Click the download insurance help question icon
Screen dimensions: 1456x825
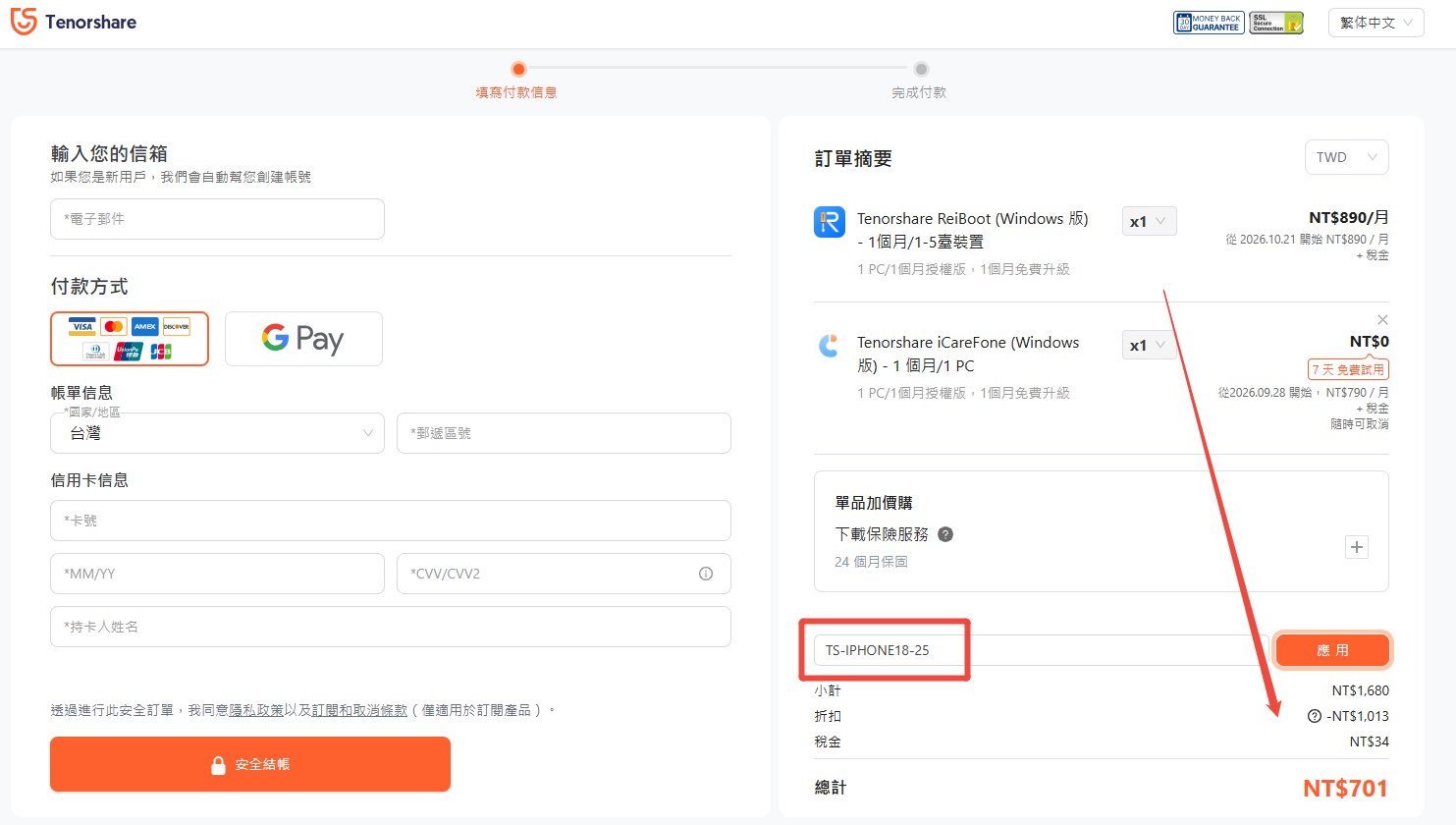click(945, 534)
